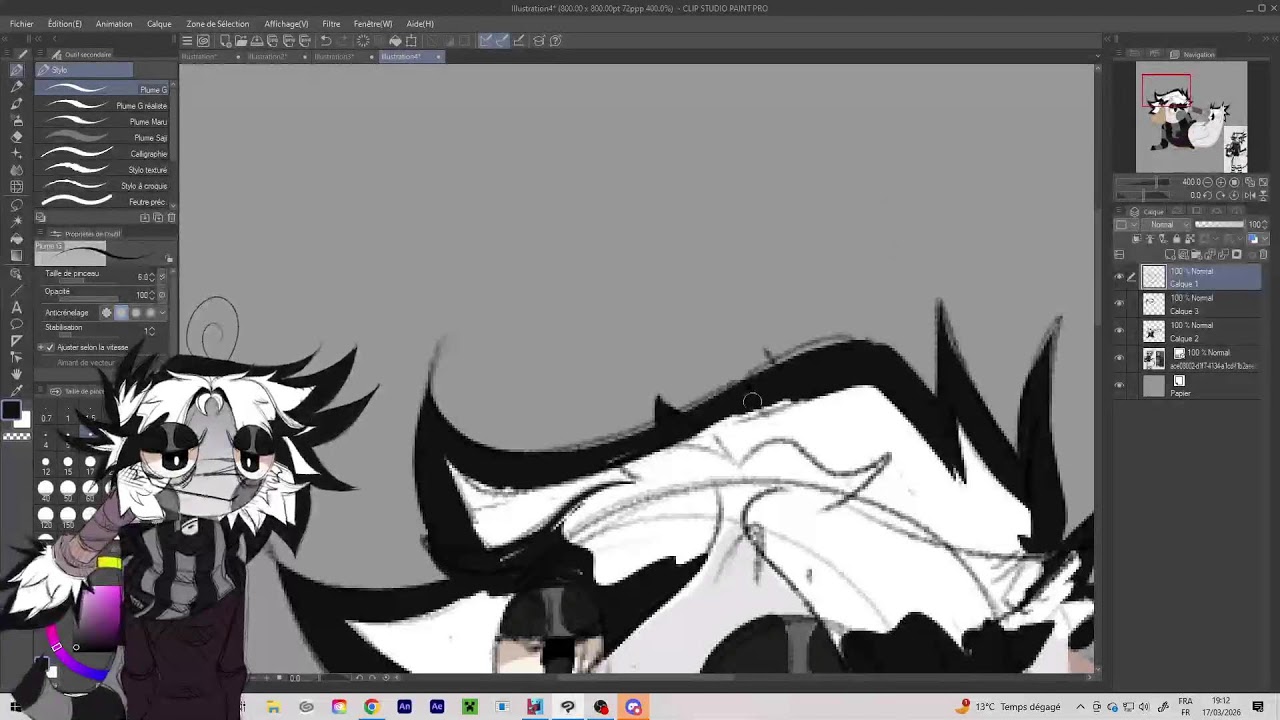Hide the Papier layer

pos(1119,385)
